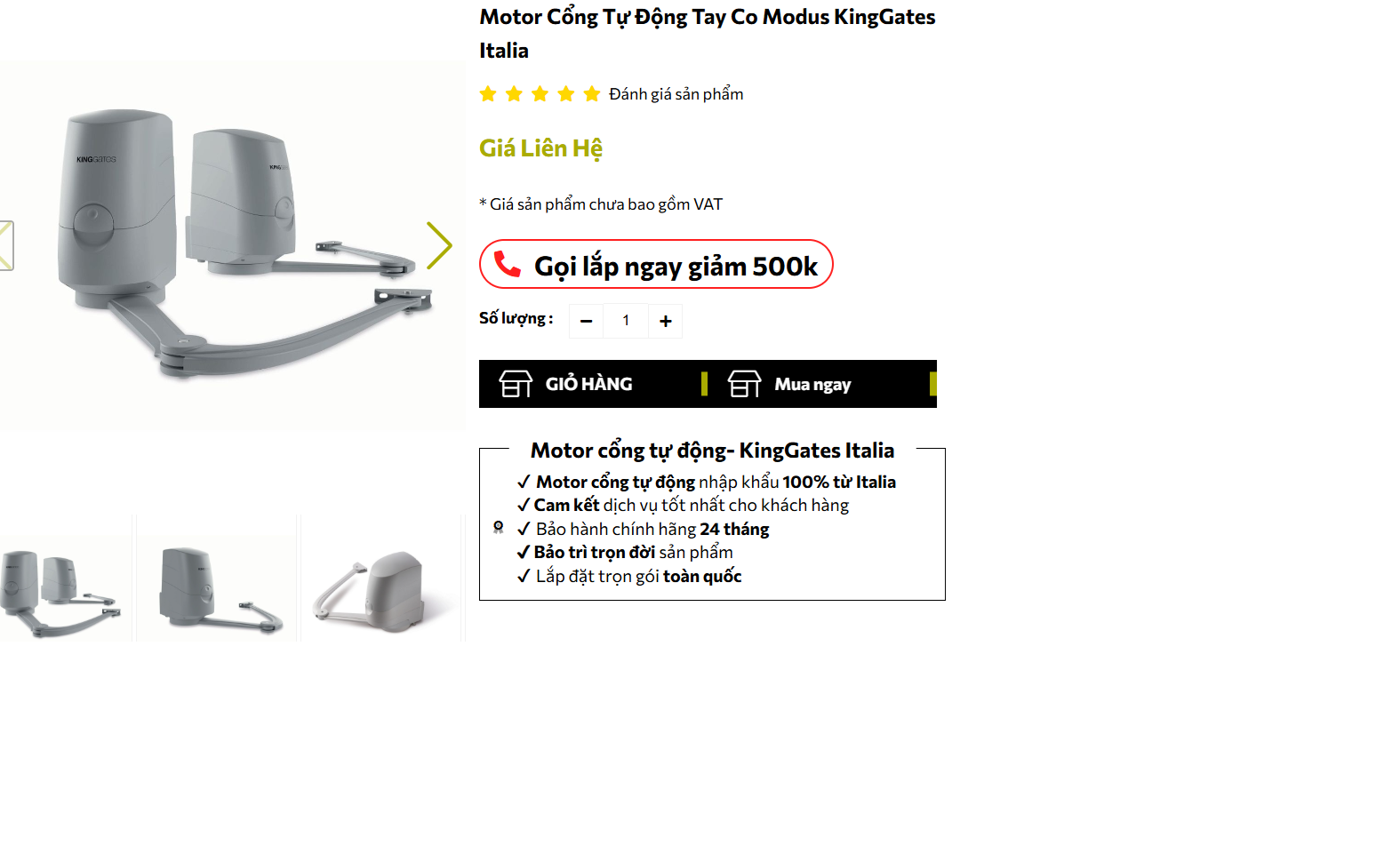Click the shop icon beside Mua ngay
This screenshot has height=854, width=1400.
pyautogui.click(x=744, y=384)
